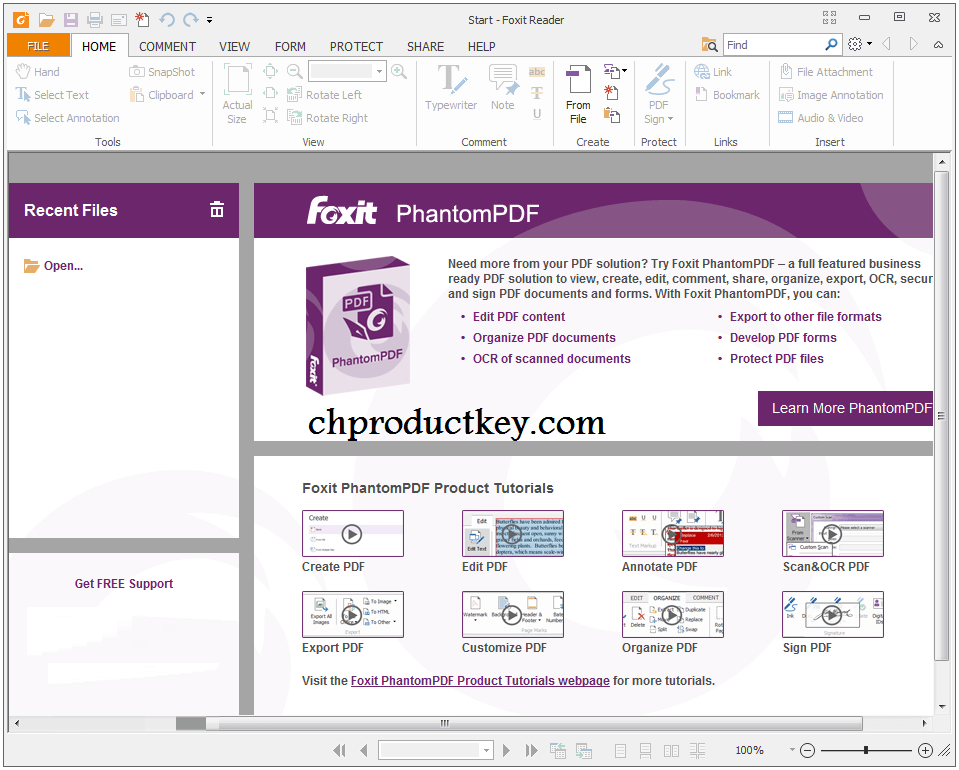Click the Undo arrow icon
The image size is (959, 770).
pyautogui.click(x=167, y=20)
